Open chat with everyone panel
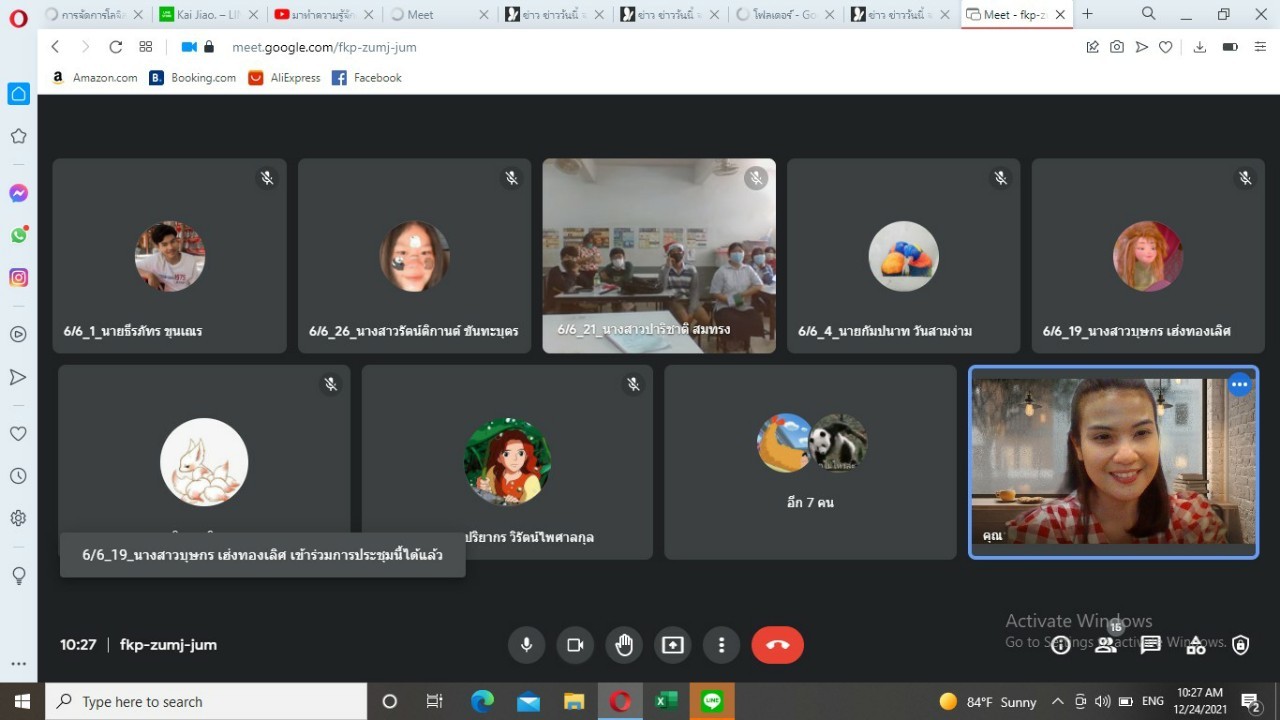 1151,645
